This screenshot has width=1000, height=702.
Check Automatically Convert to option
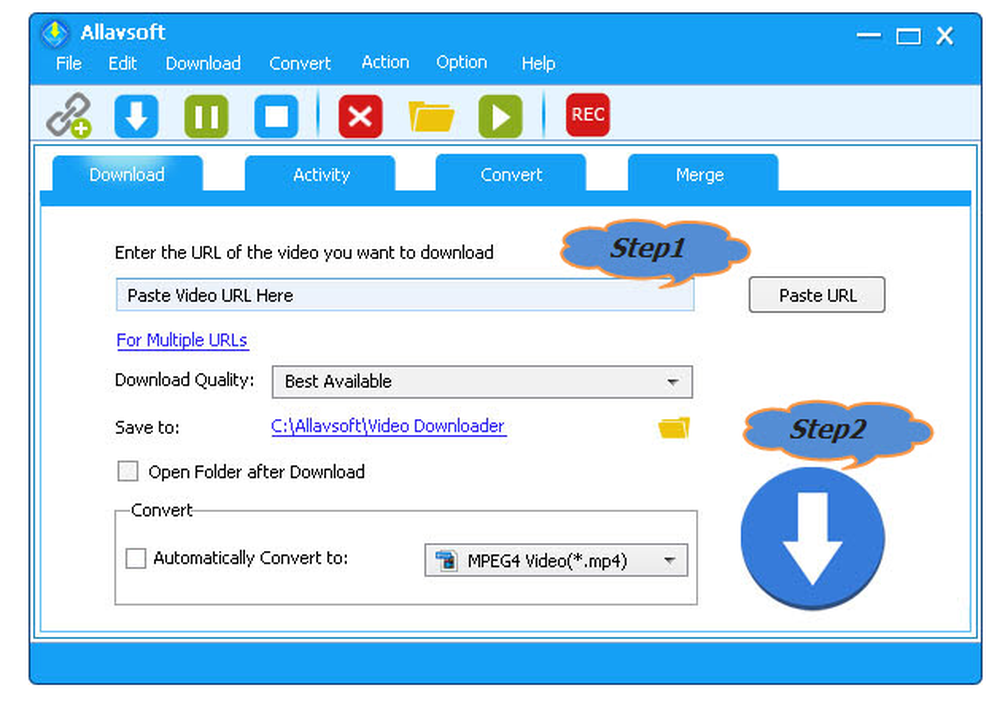[136, 558]
